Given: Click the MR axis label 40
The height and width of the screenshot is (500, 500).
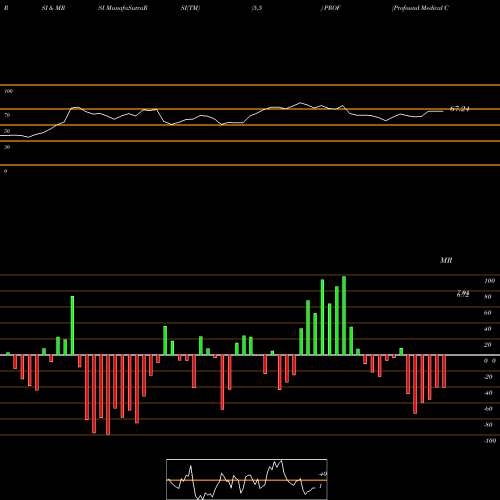Looking at the screenshot, I should tap(488, 329).
